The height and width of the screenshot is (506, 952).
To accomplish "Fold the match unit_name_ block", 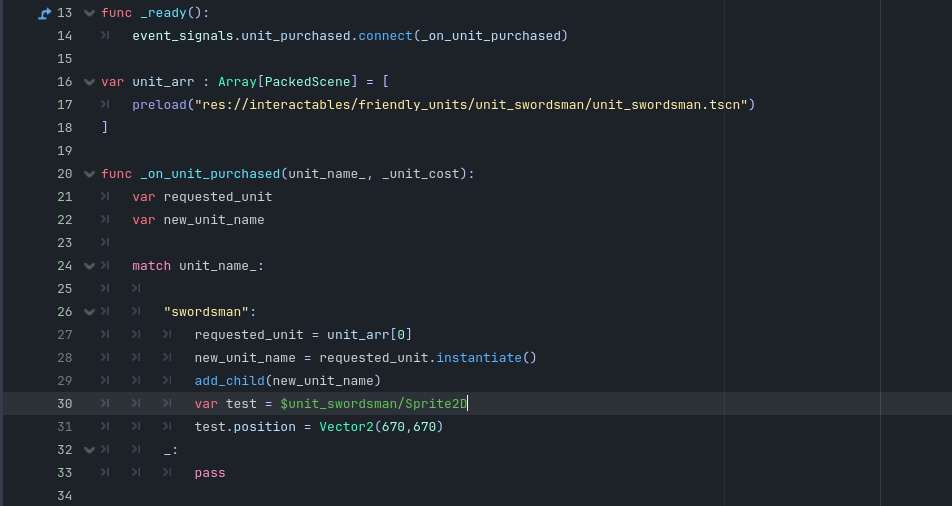I will coord(90,266).
